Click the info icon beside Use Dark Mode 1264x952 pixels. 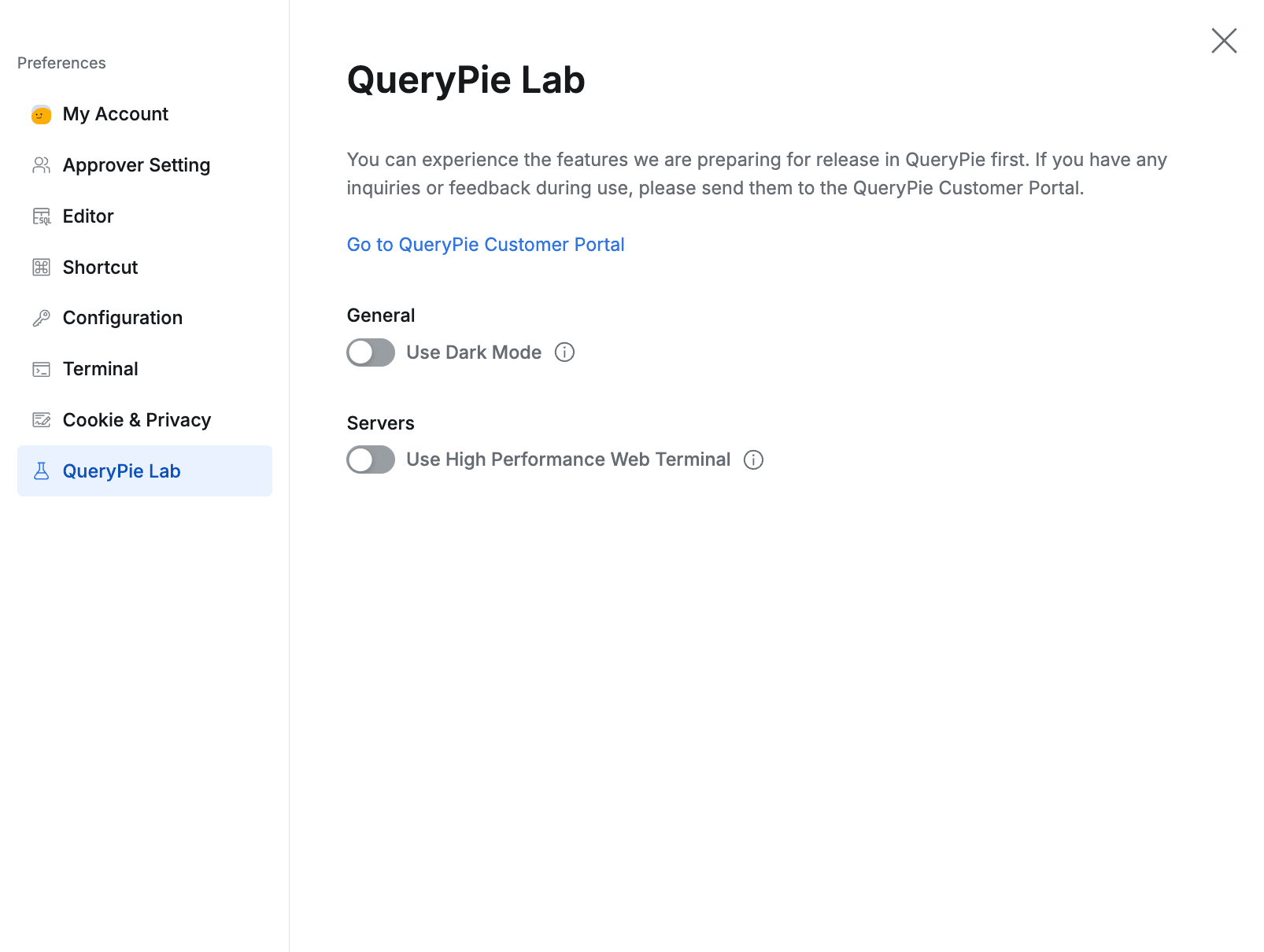(564, 352)
